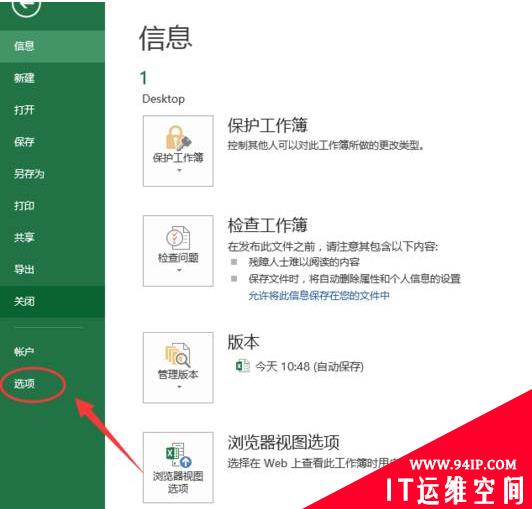This screenshot has width=532, height=509.
Task: Click the 保护工作簿 heading text
Action: (267, 125)
